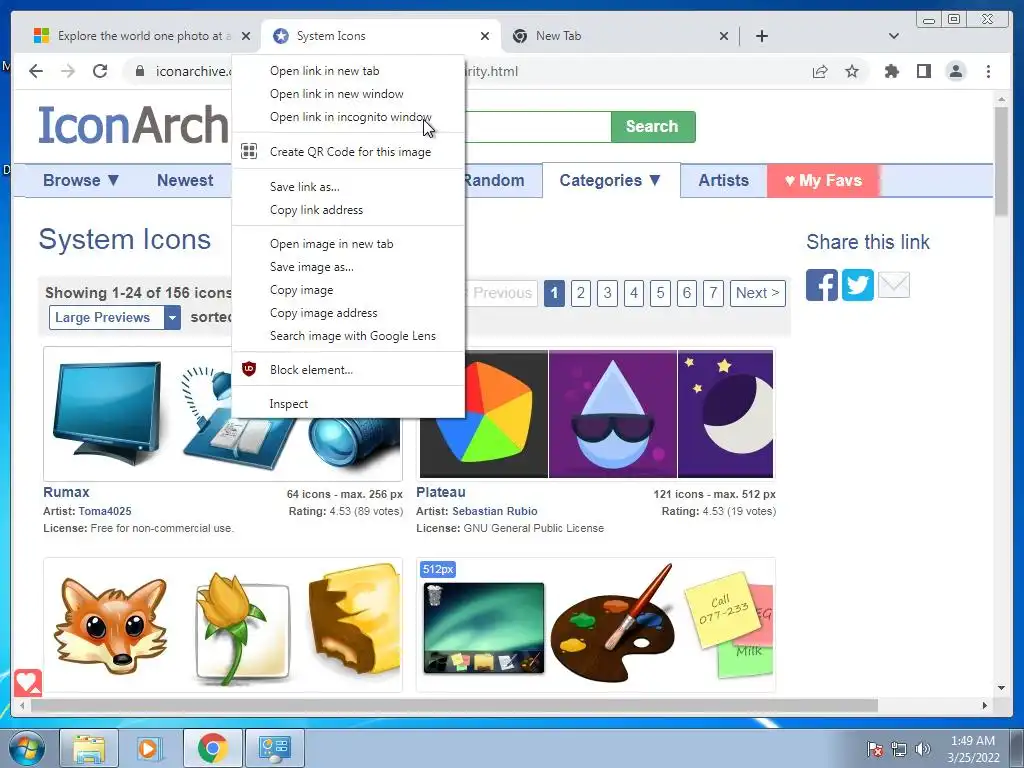The width and height of the screenshot is (1024, 768).
Task: Toggle the Chrome side panel icon
Action: pos(923,71)
